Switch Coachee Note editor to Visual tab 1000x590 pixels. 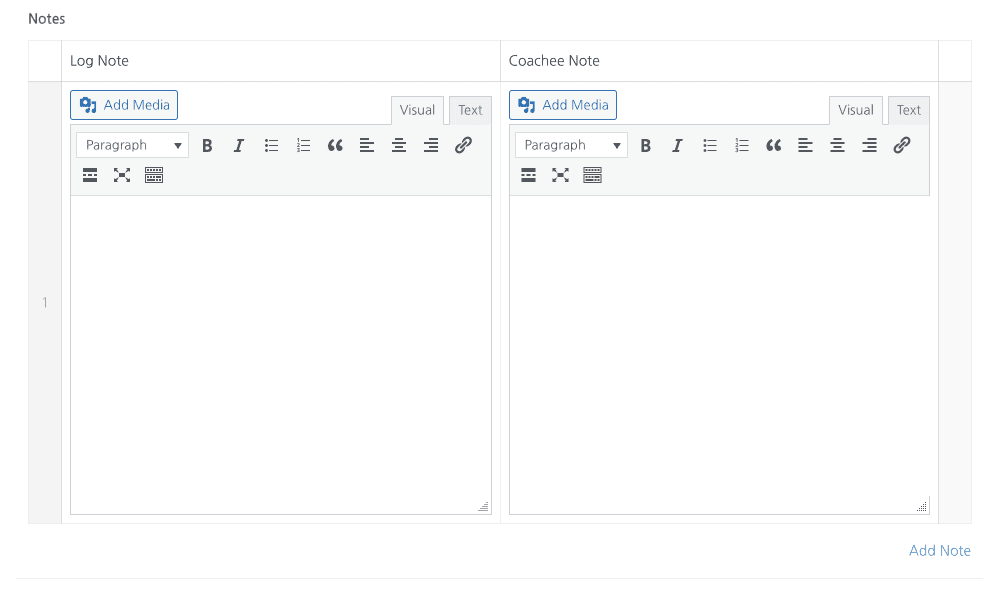[x=855, y=110]
